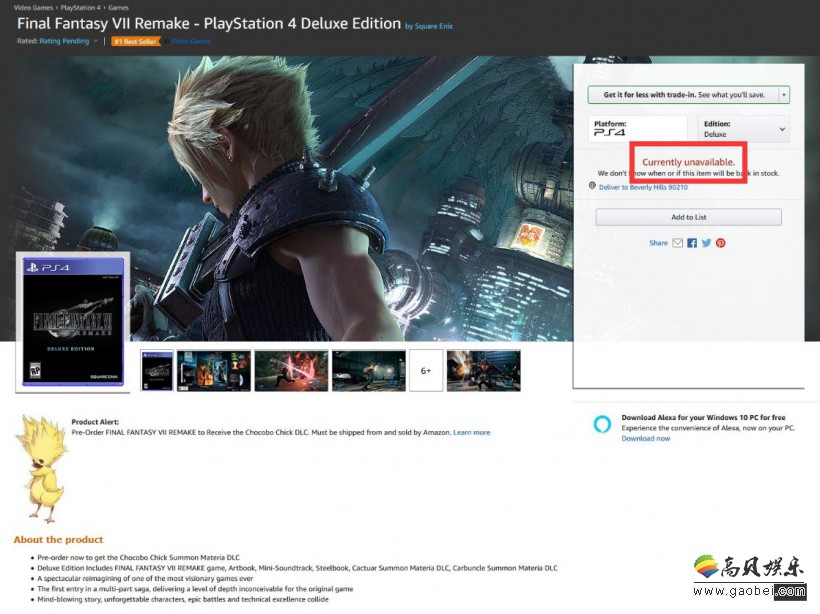Share via the email envelope icon

[677, 243]
